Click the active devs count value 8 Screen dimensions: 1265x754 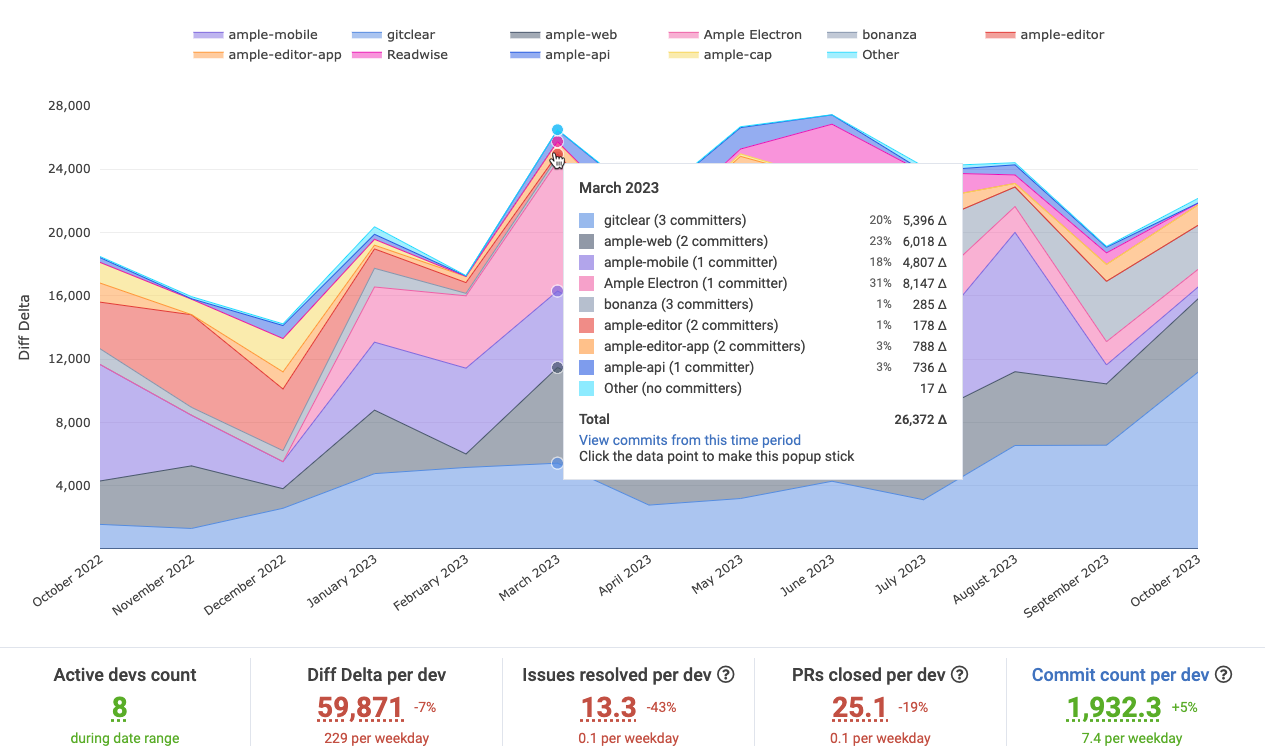click(x=119, y=708)
